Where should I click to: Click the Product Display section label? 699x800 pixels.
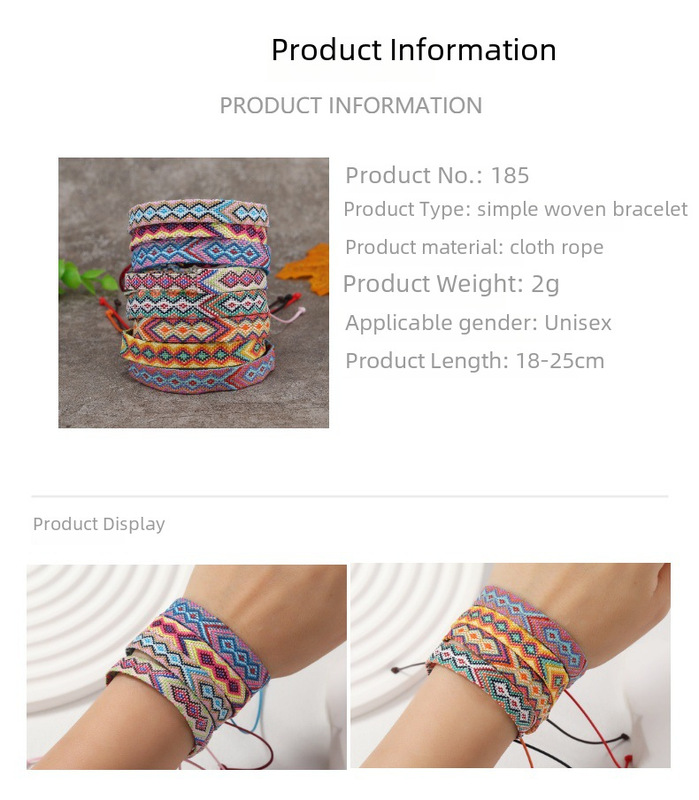tap(99, 524)
